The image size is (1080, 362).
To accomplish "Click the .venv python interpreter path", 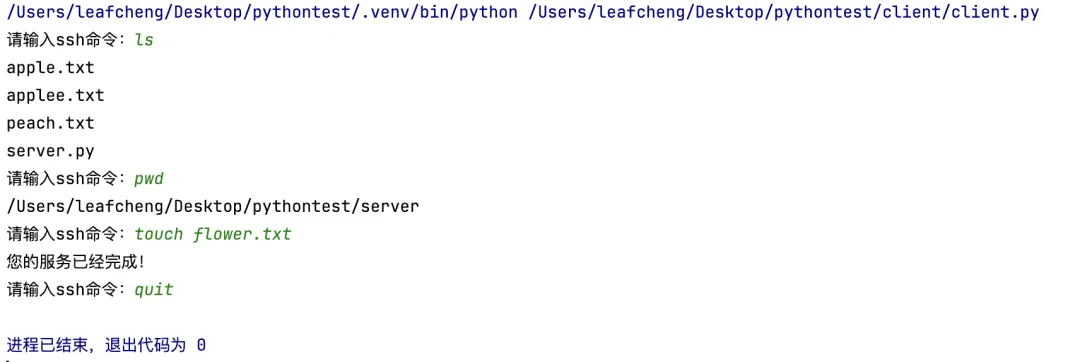I will [x=262, y=12].
